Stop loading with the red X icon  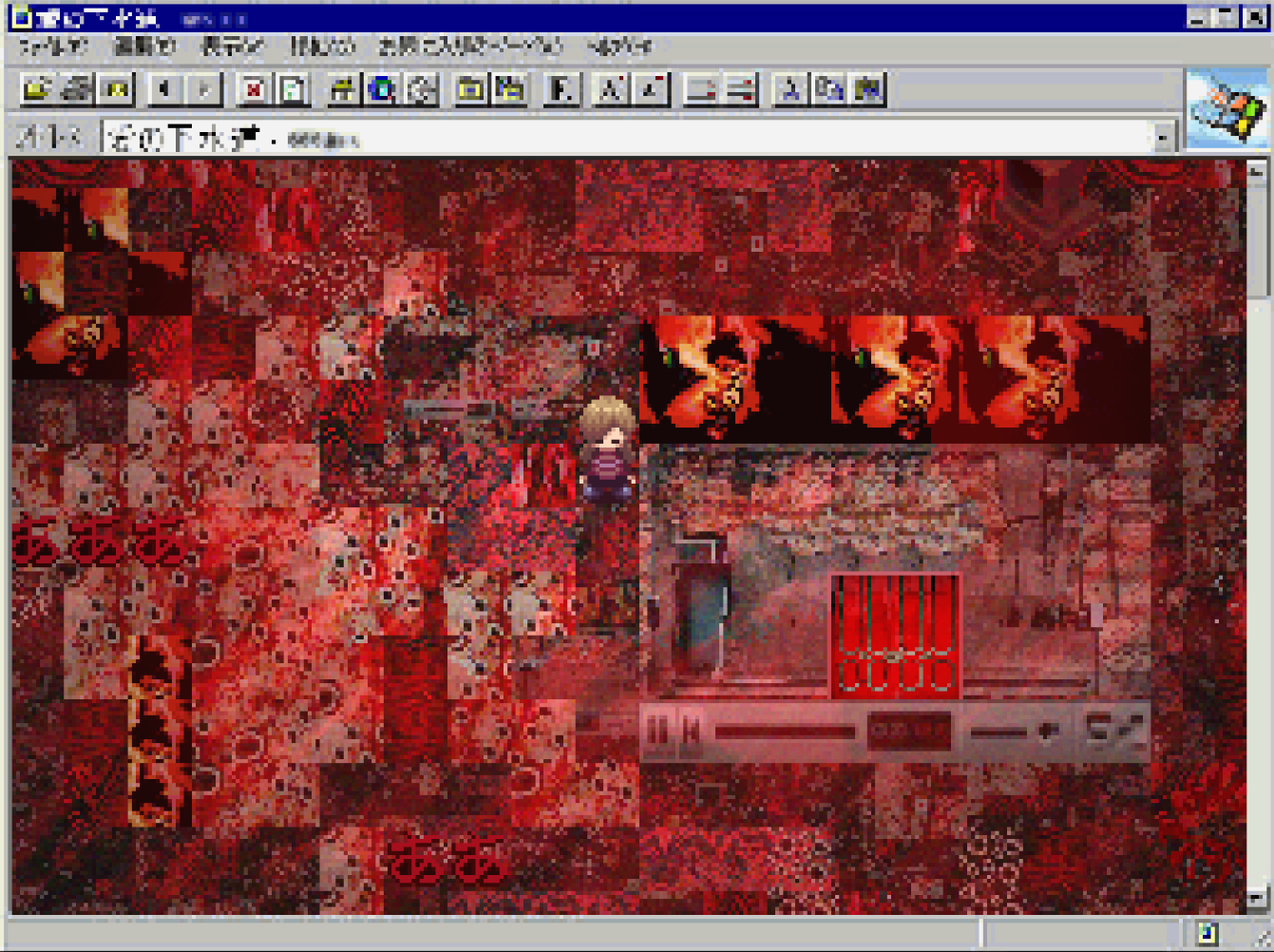point(254,89)
